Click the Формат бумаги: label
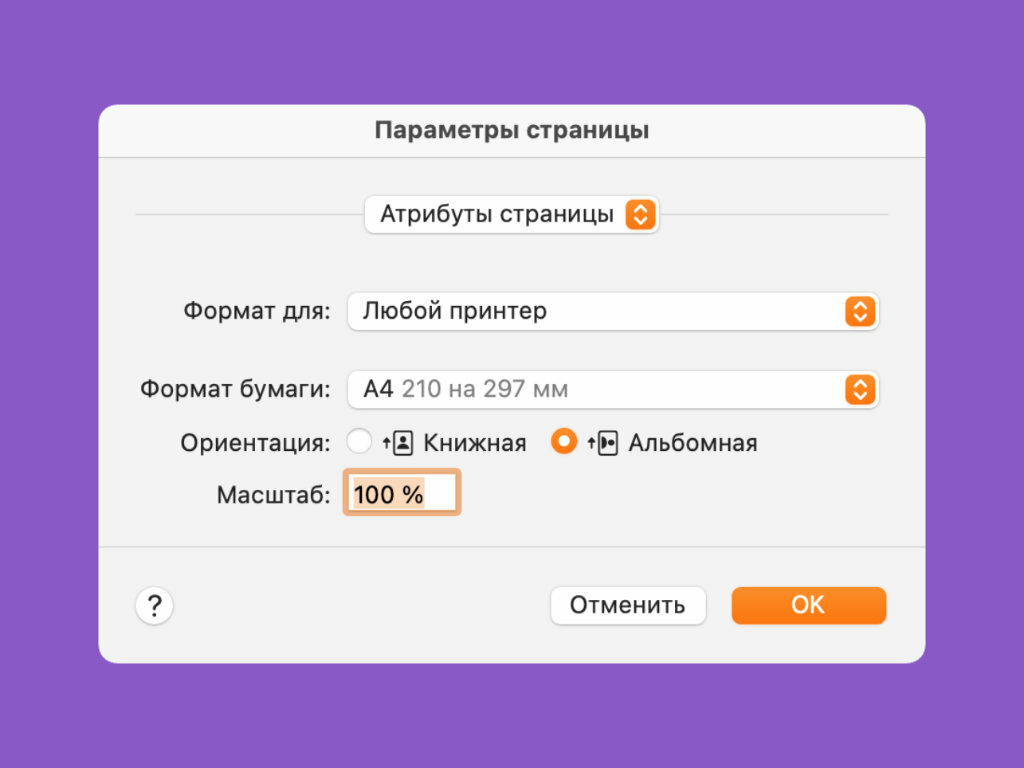Screen dimensions: 1024x768 pos(235,389)
